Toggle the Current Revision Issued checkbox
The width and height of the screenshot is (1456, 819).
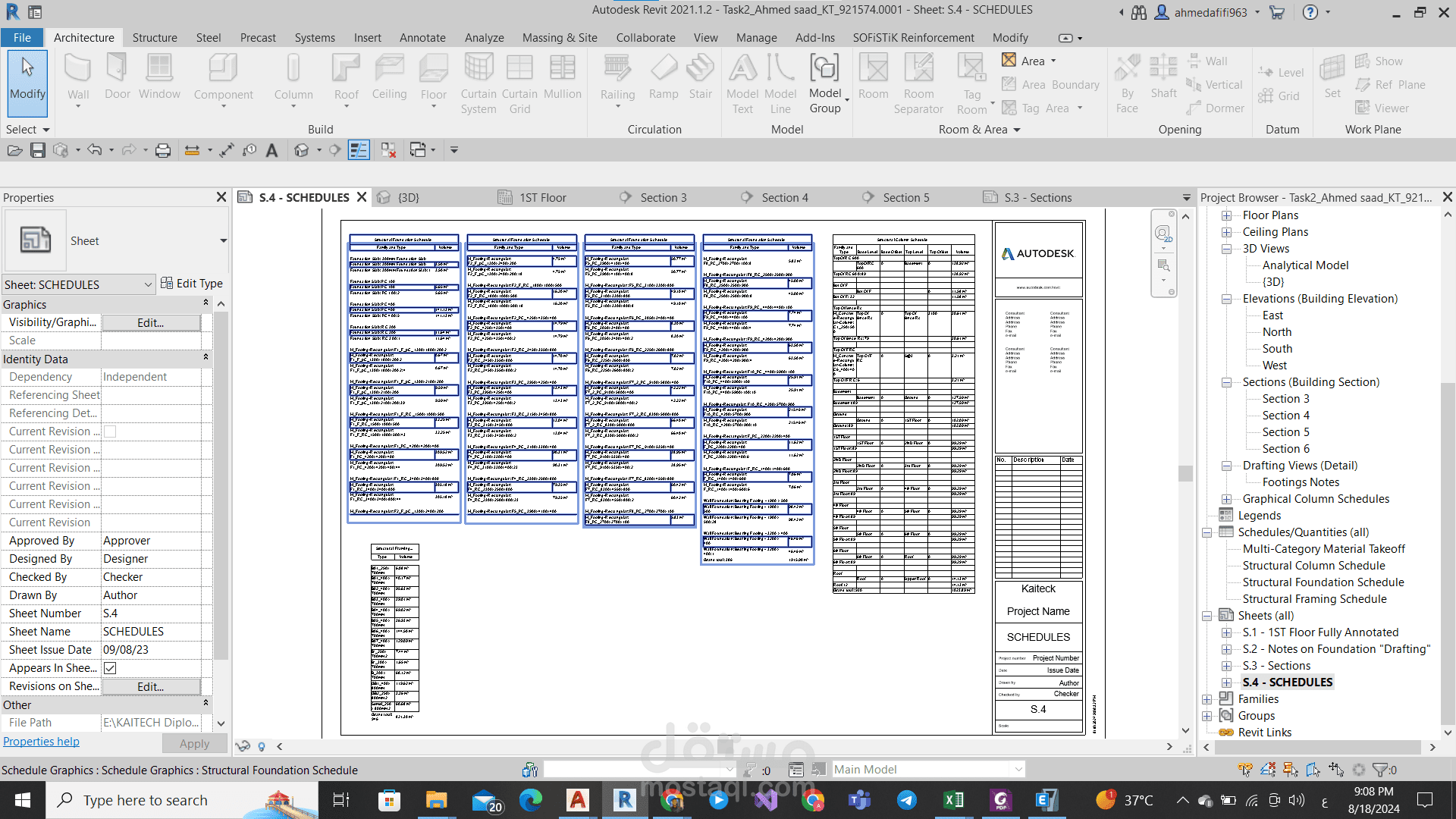pyautogui.click(x=110, y=431)
